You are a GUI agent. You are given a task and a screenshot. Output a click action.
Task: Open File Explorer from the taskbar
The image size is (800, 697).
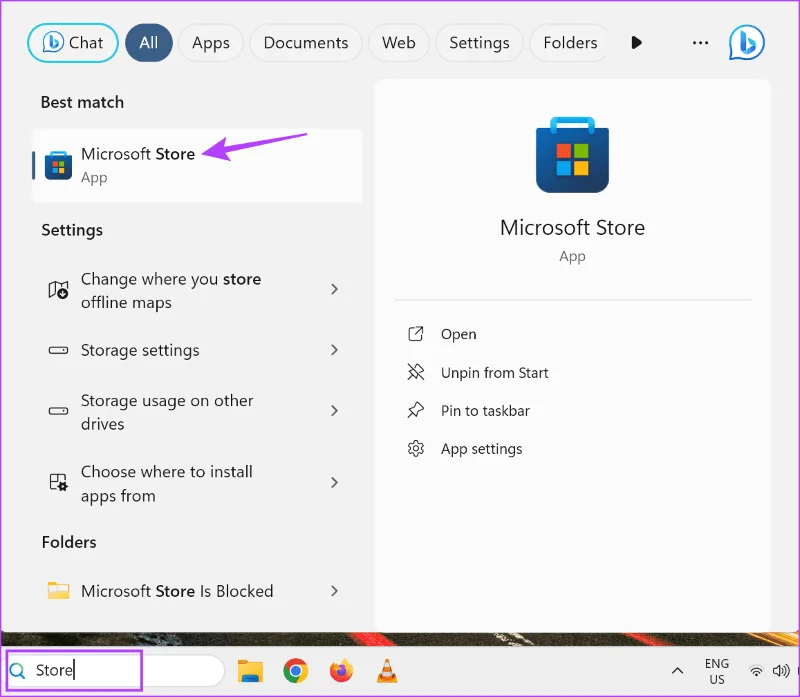point(250,670)
